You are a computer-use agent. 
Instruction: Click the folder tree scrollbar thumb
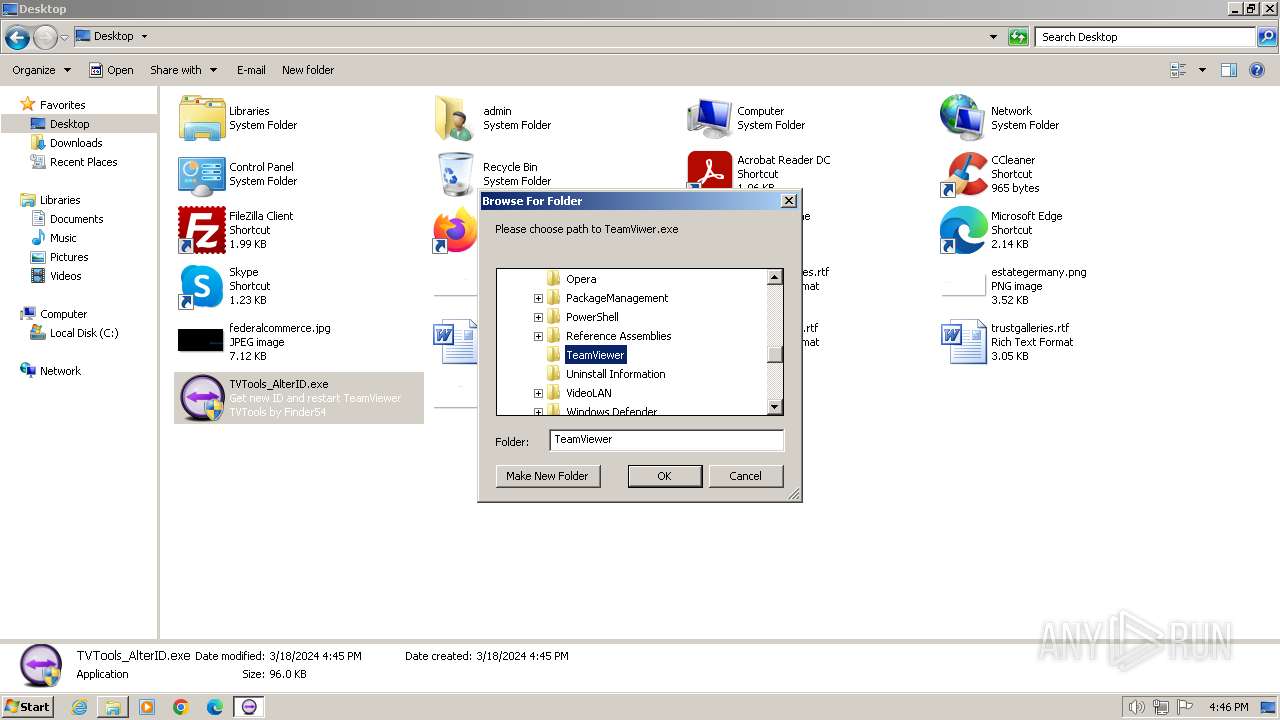[x=775, y=354]
